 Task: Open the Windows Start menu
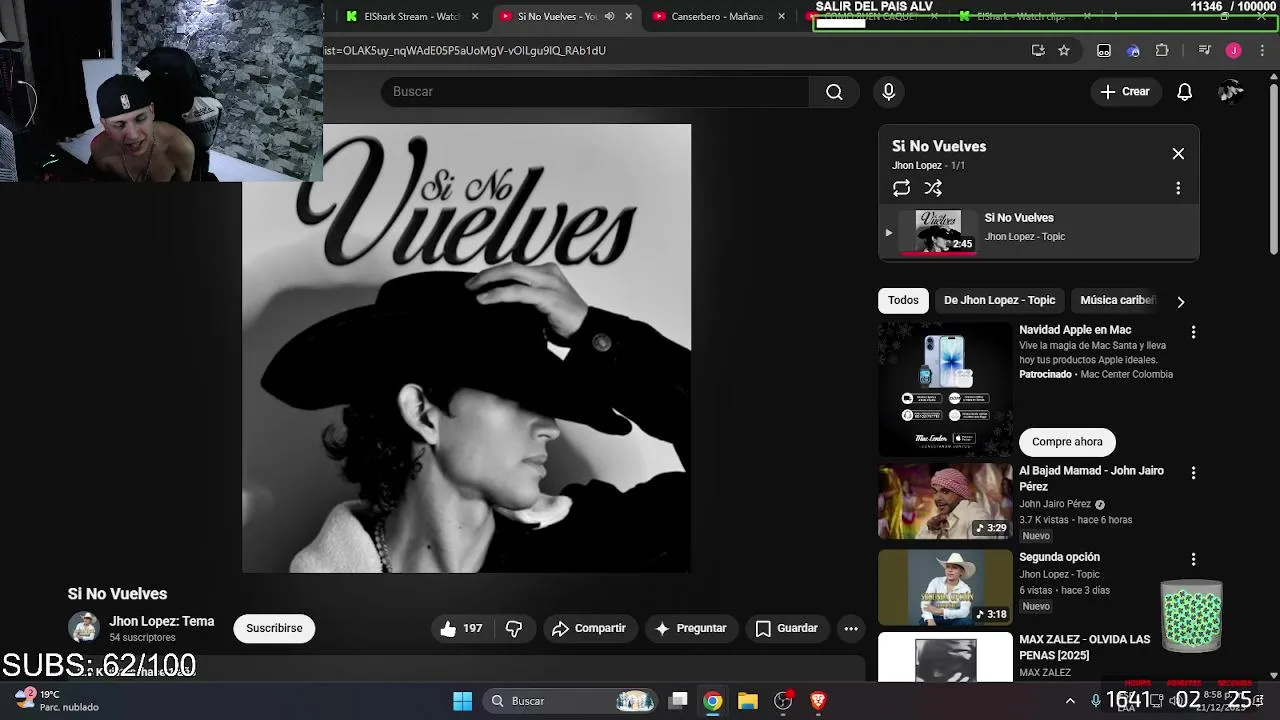(462, 701)
